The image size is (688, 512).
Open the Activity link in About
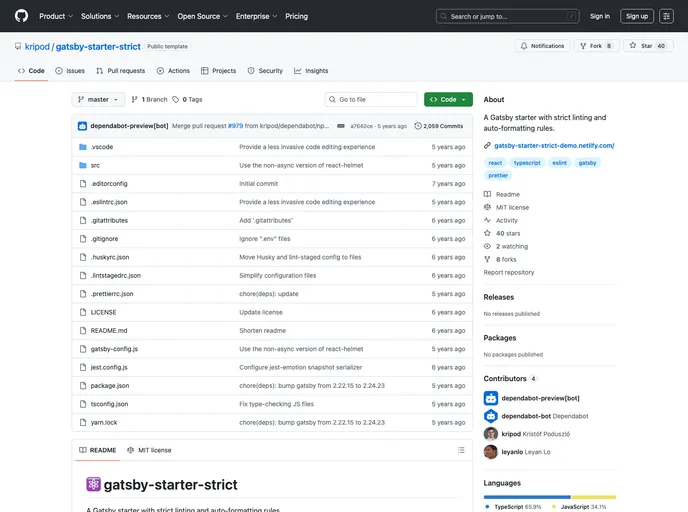point(501,220)
